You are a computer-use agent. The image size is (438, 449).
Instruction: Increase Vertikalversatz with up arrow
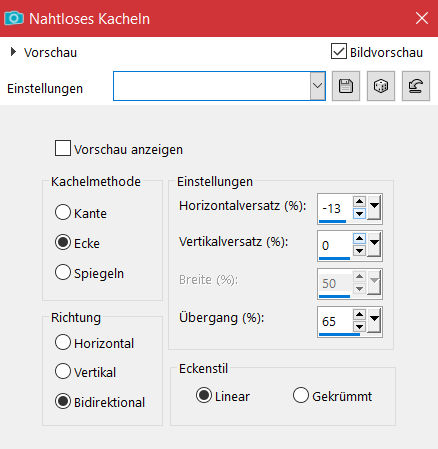click(x=359, y=239)
